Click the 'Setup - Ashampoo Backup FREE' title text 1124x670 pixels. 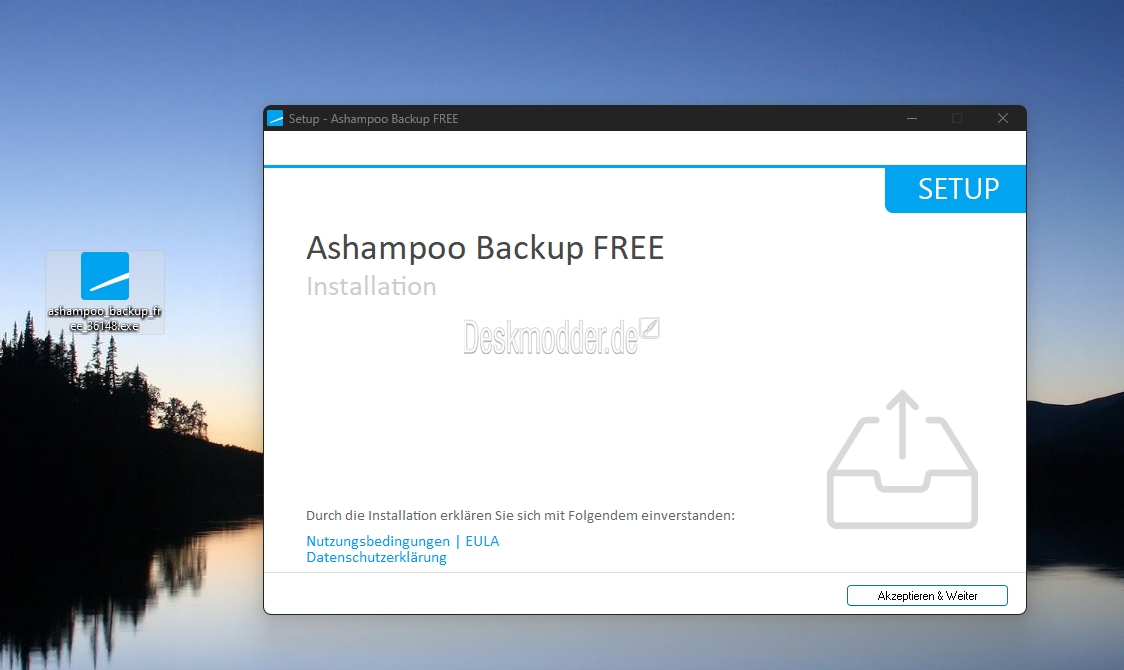pos(373,119)
